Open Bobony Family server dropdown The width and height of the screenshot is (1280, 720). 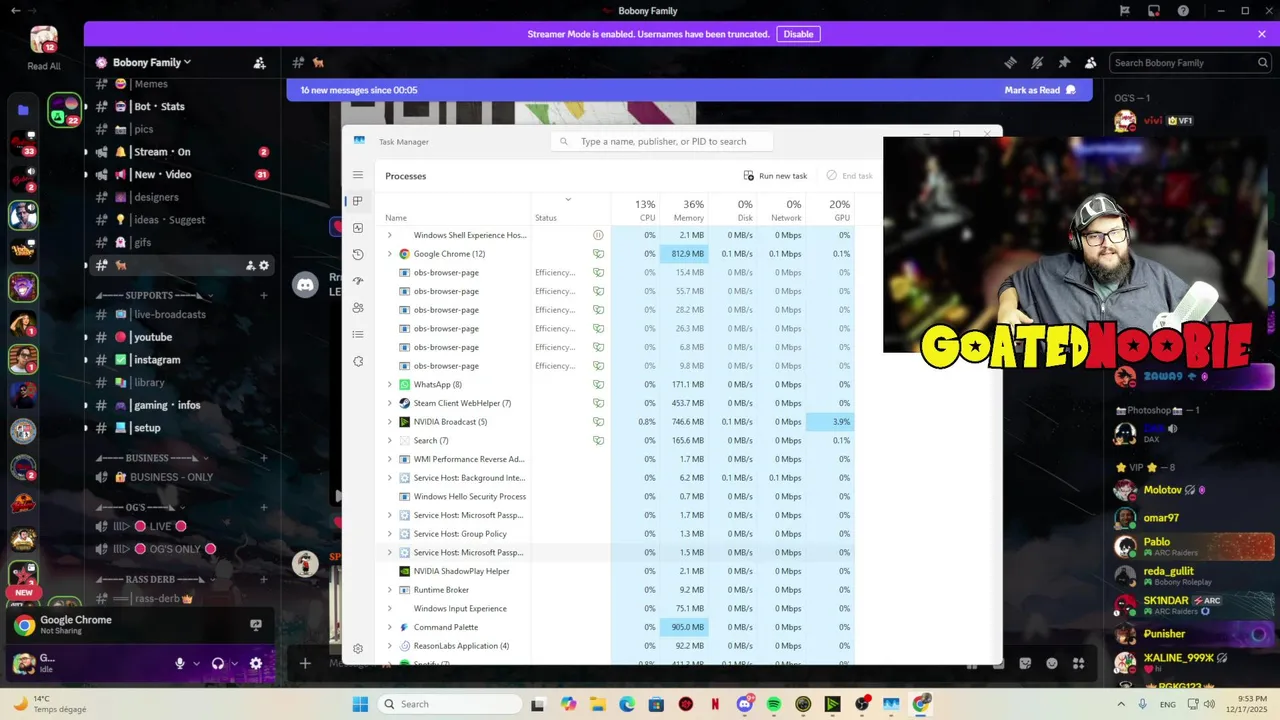tap(152, 62)
